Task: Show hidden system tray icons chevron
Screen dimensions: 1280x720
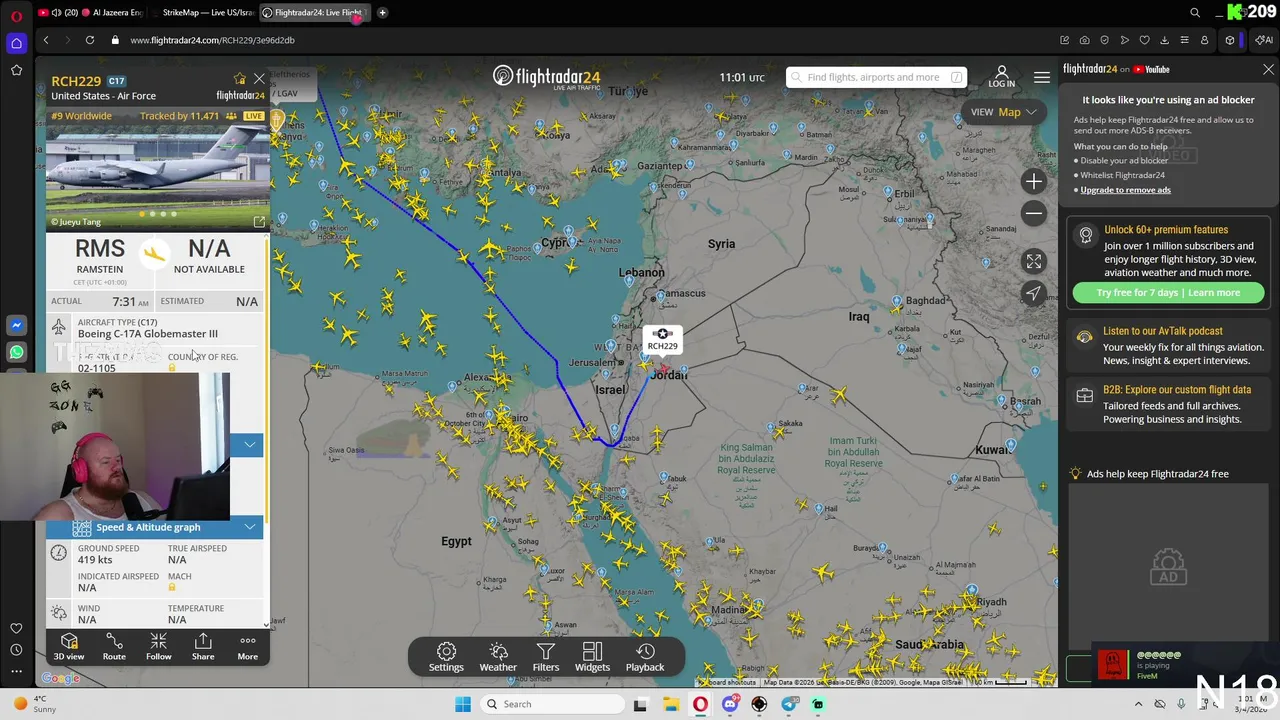Action: [1139, 704]
